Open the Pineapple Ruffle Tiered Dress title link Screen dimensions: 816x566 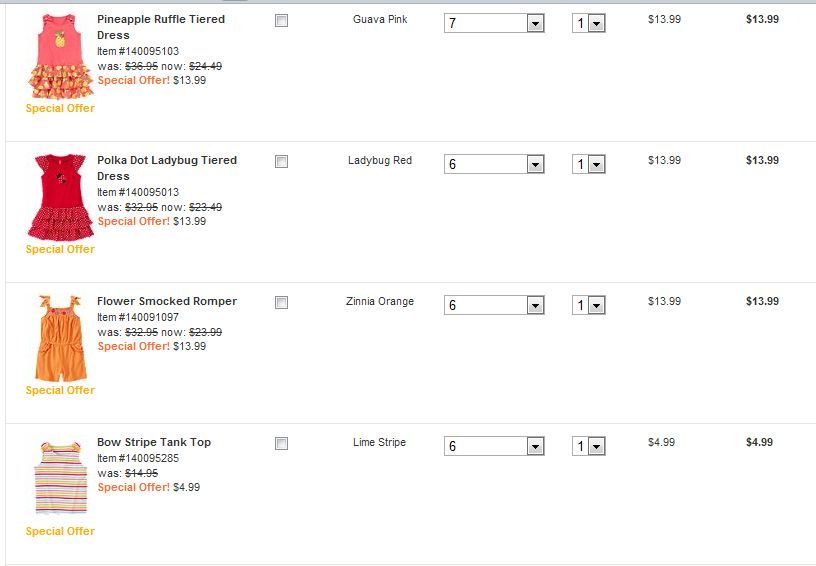pos(160,19)
